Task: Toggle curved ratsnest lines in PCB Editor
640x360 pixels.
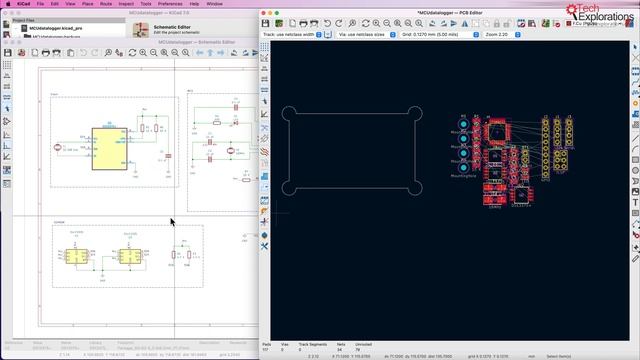Action: click(264, 139)
